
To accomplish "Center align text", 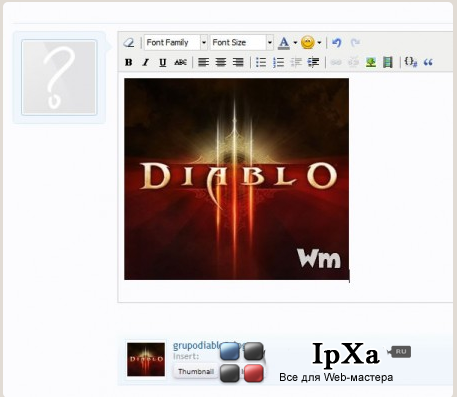I will point(221,62).
